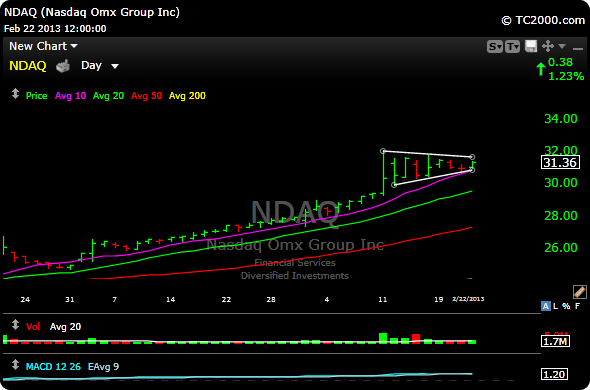Viewport: 590px width, 390px height.
Task: Click the tall green volume bar
Action: [383, 338]
